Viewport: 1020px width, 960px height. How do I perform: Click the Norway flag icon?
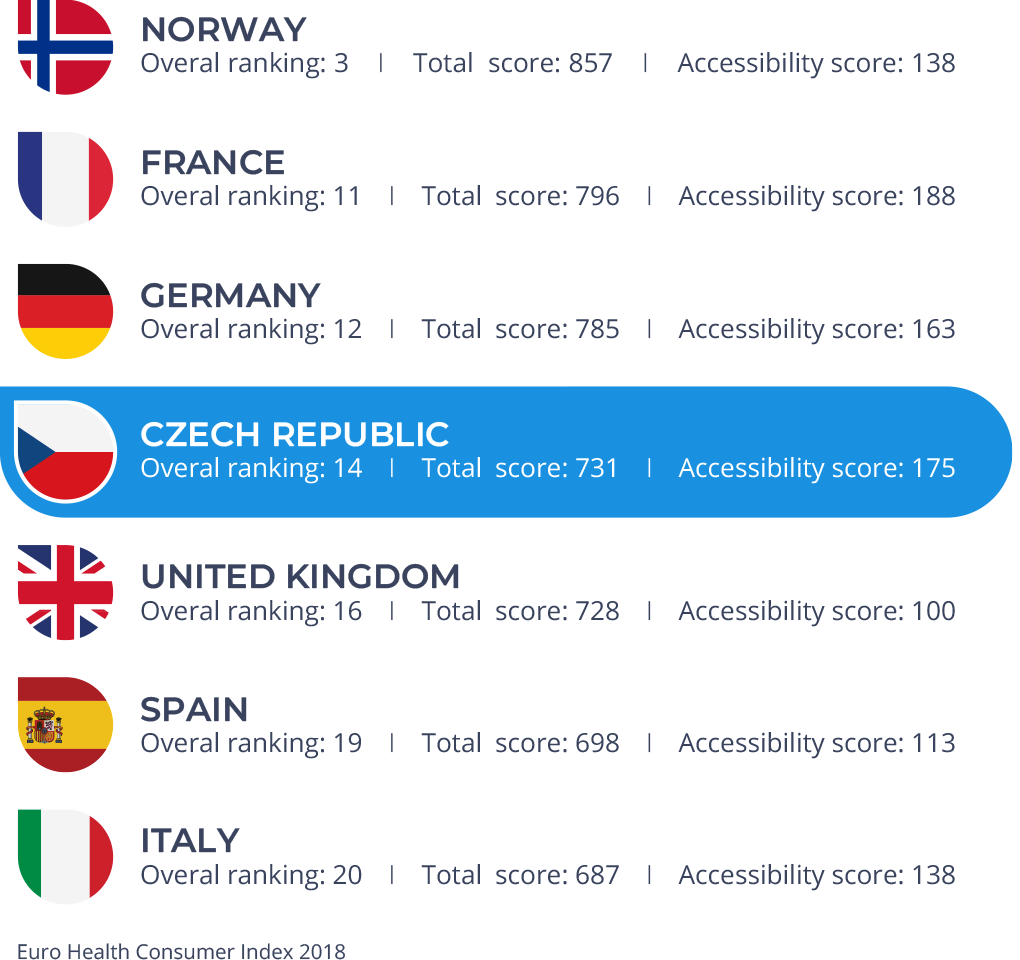(65, 47)
